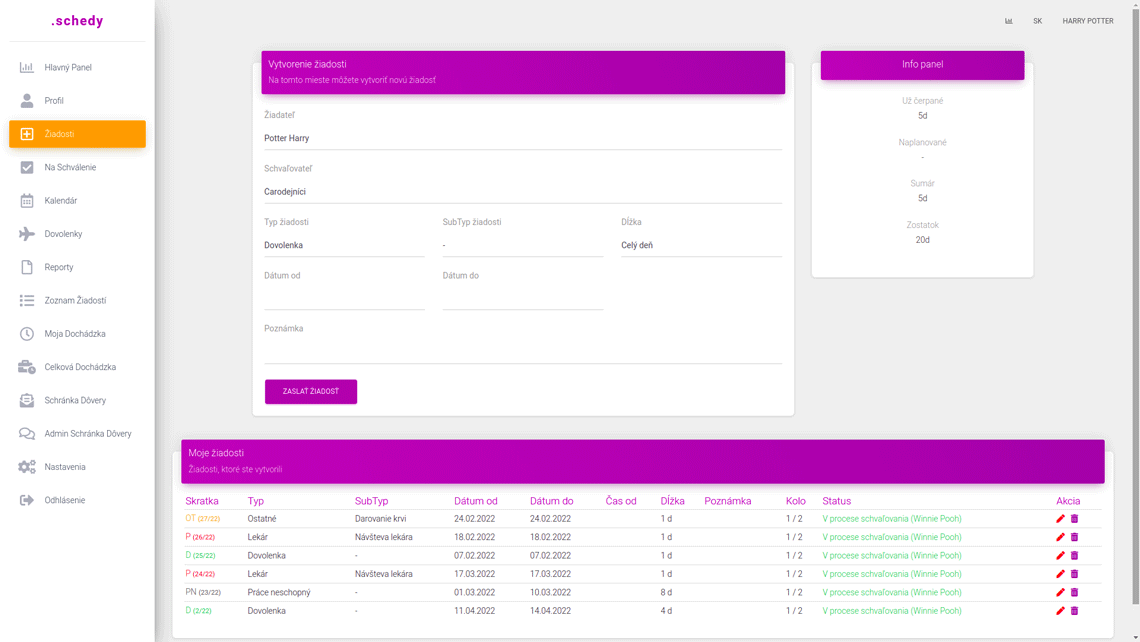Open the Dĺžka dropdown showing Celý deň
This screenshot has height=642, width=1140.
pyautogui.click(x=700, y=245)
